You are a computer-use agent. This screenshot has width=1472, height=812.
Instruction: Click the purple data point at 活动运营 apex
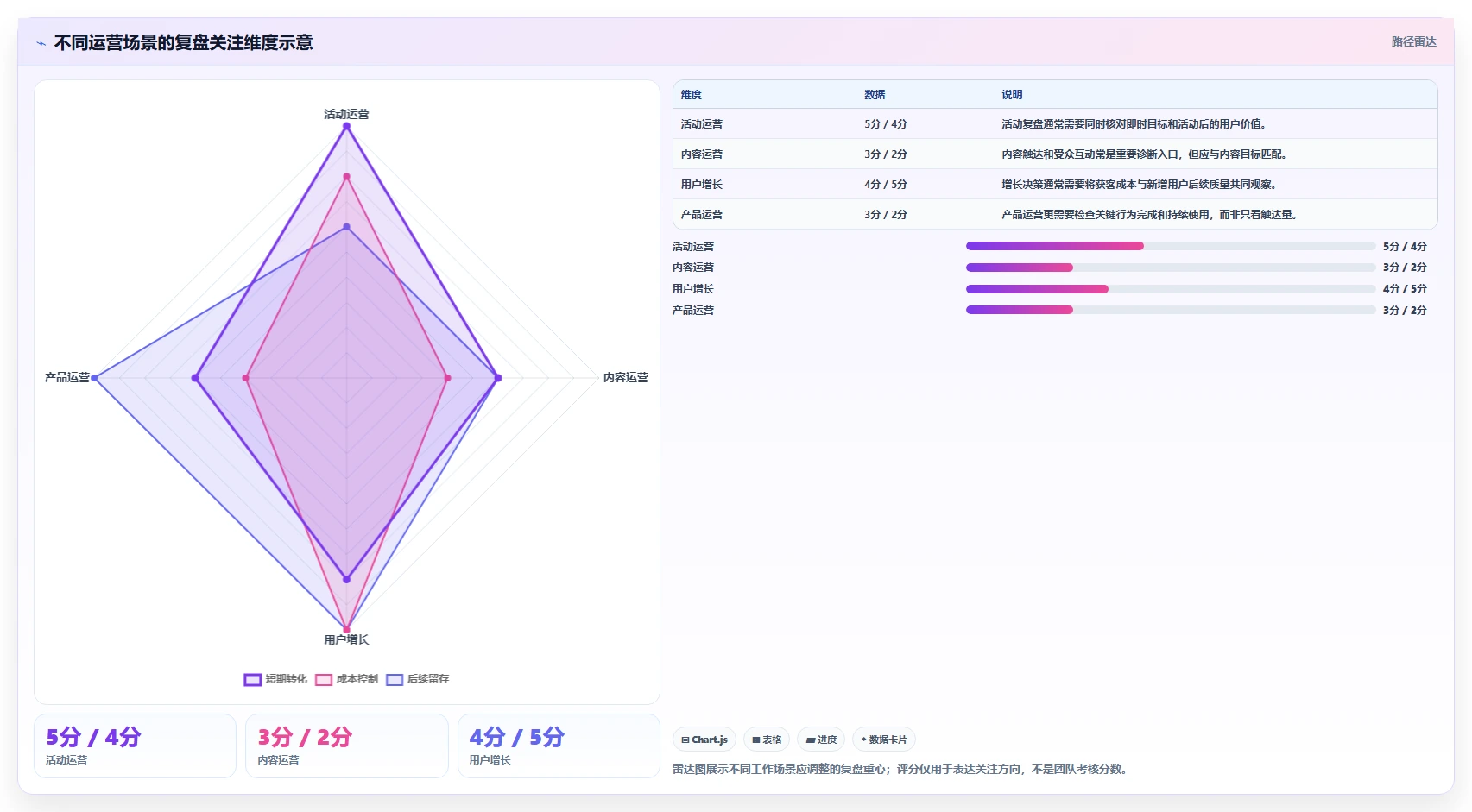(x=346, y=127)
